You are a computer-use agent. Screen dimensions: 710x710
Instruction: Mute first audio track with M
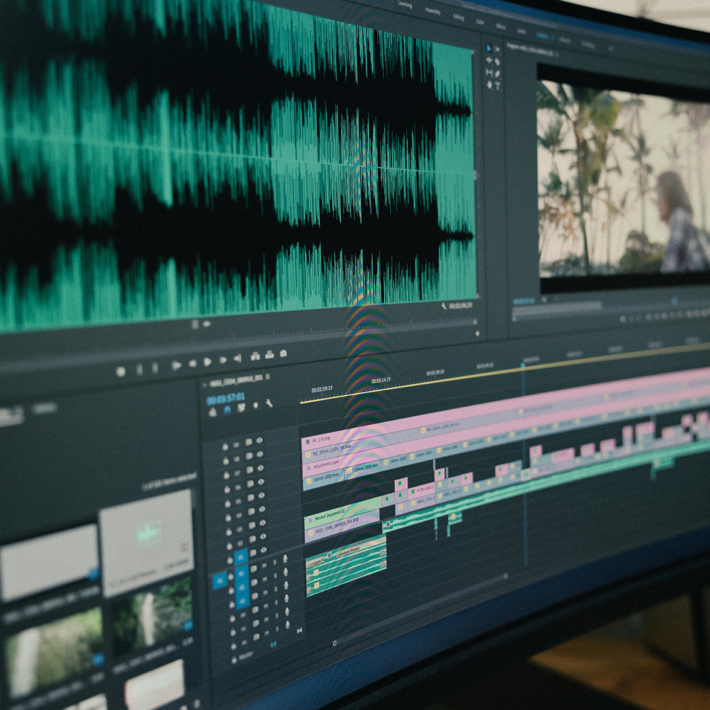pos(264,566)
